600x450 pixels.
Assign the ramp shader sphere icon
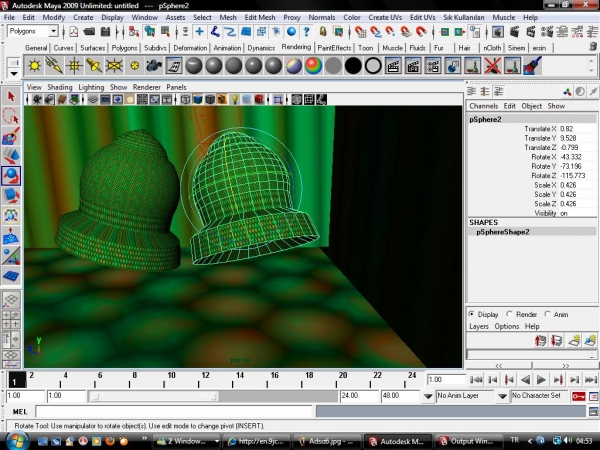313,65
